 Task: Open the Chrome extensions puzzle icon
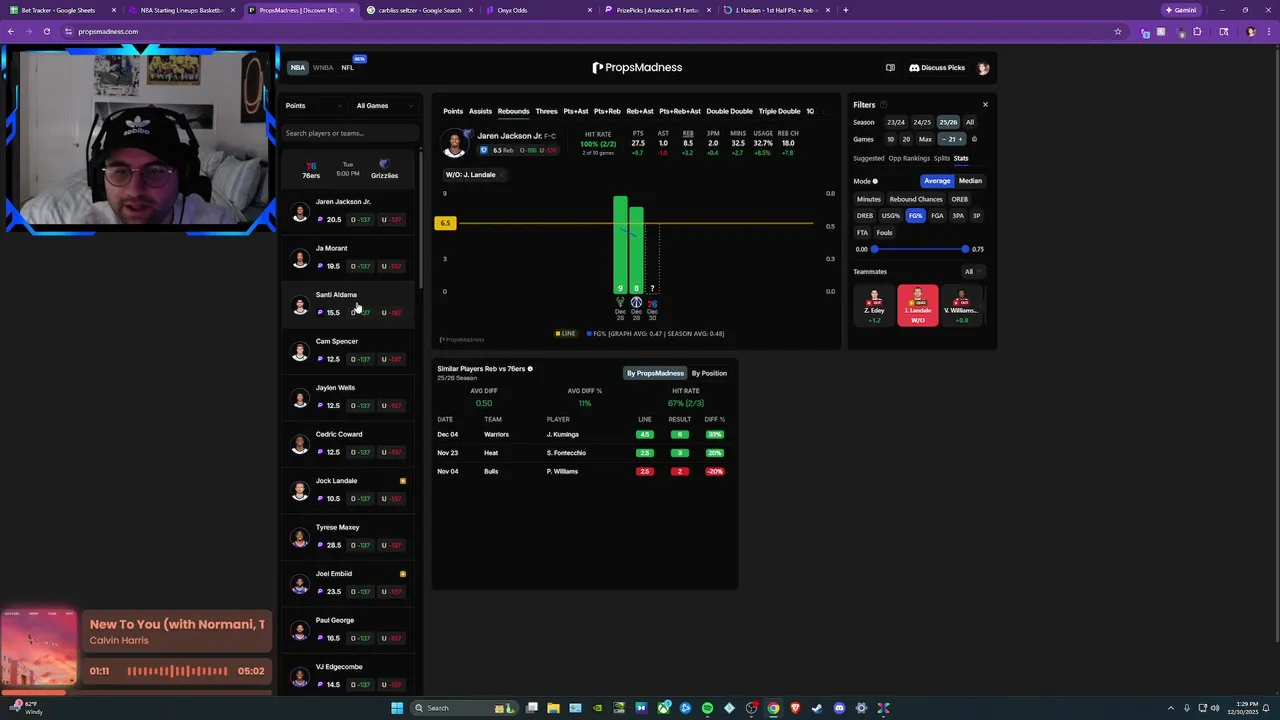point(1197,31)
